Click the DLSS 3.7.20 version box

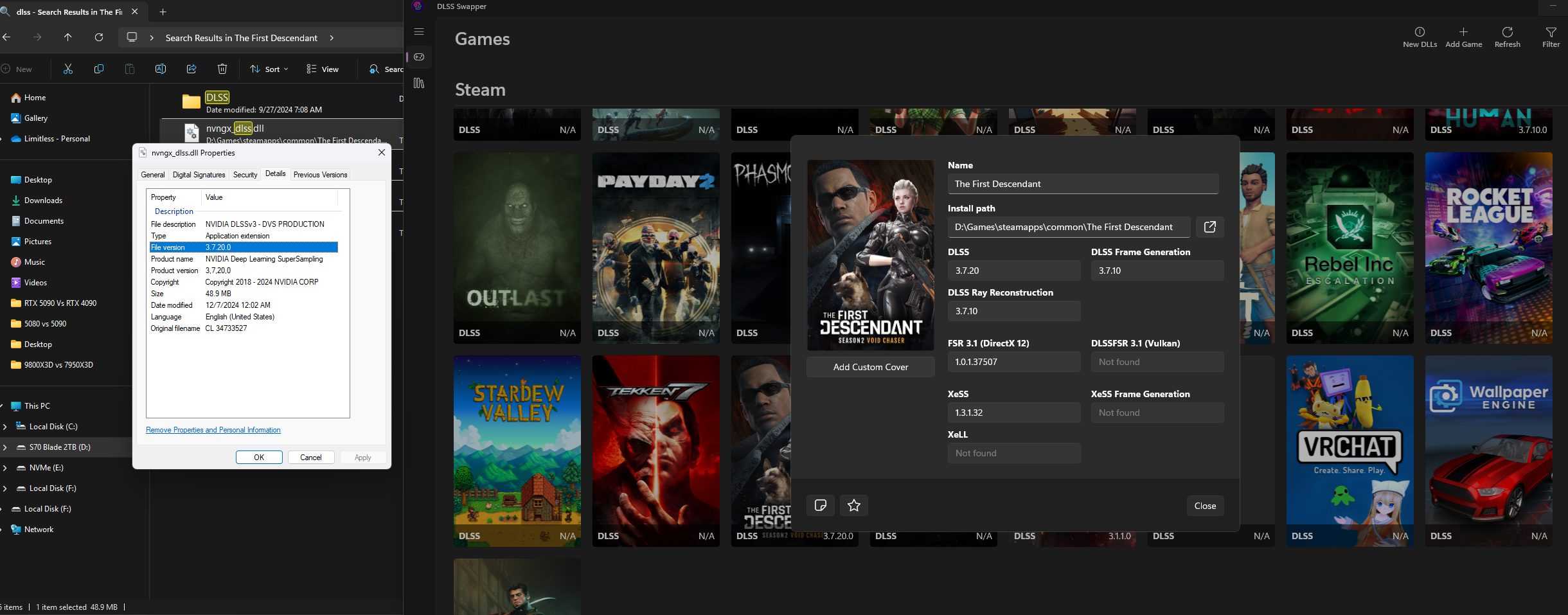[1013, 271]
